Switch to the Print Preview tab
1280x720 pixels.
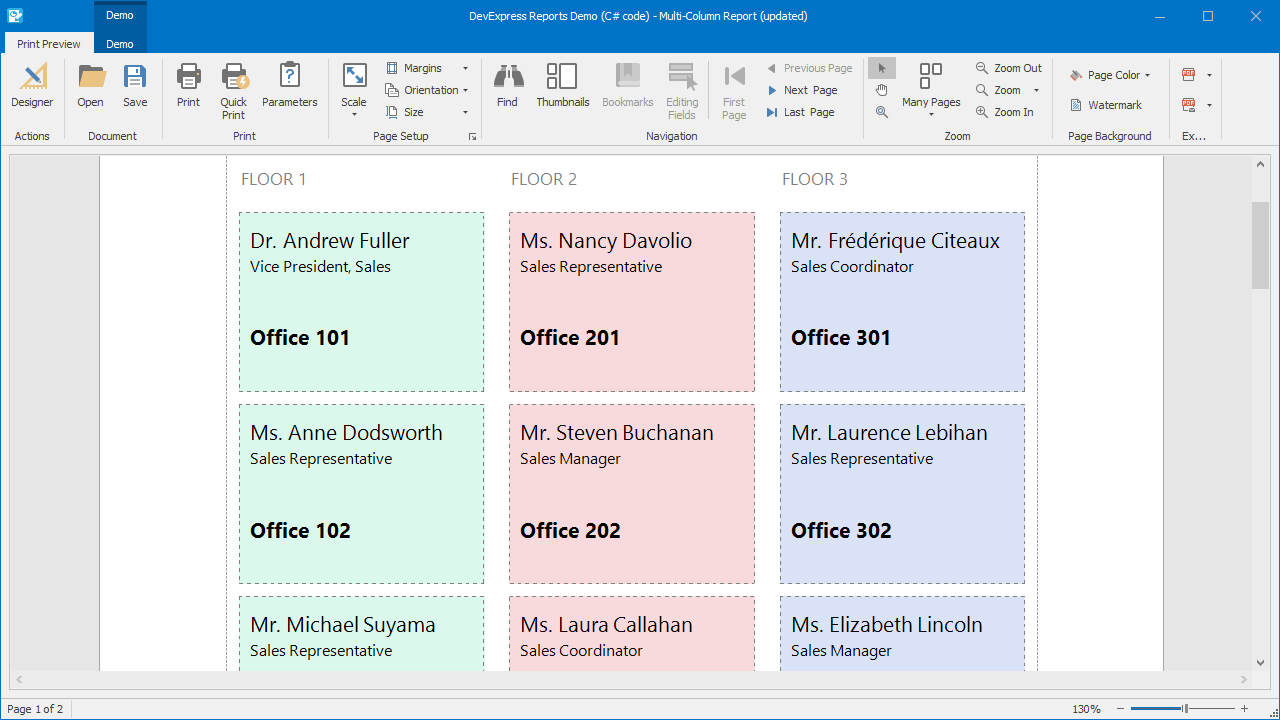pyautogui.click(x=49, y=44)
